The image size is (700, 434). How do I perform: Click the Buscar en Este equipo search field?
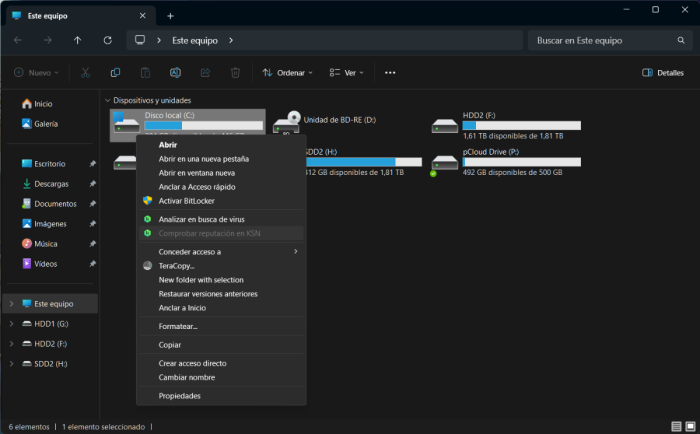tap(600, 41)
